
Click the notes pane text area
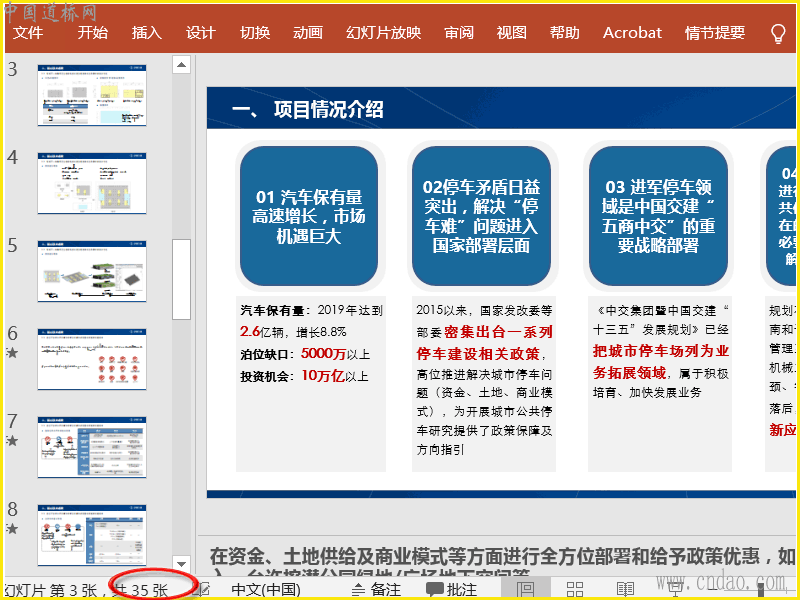500,559
